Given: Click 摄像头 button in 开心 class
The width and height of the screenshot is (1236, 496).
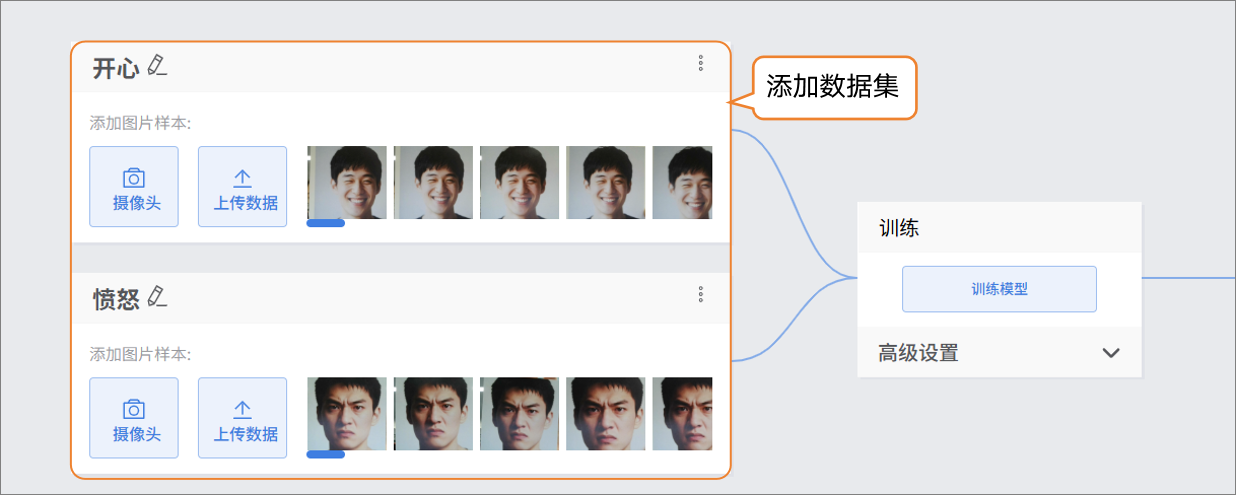Looking at the screenshot, I should (x=134, y=187).
